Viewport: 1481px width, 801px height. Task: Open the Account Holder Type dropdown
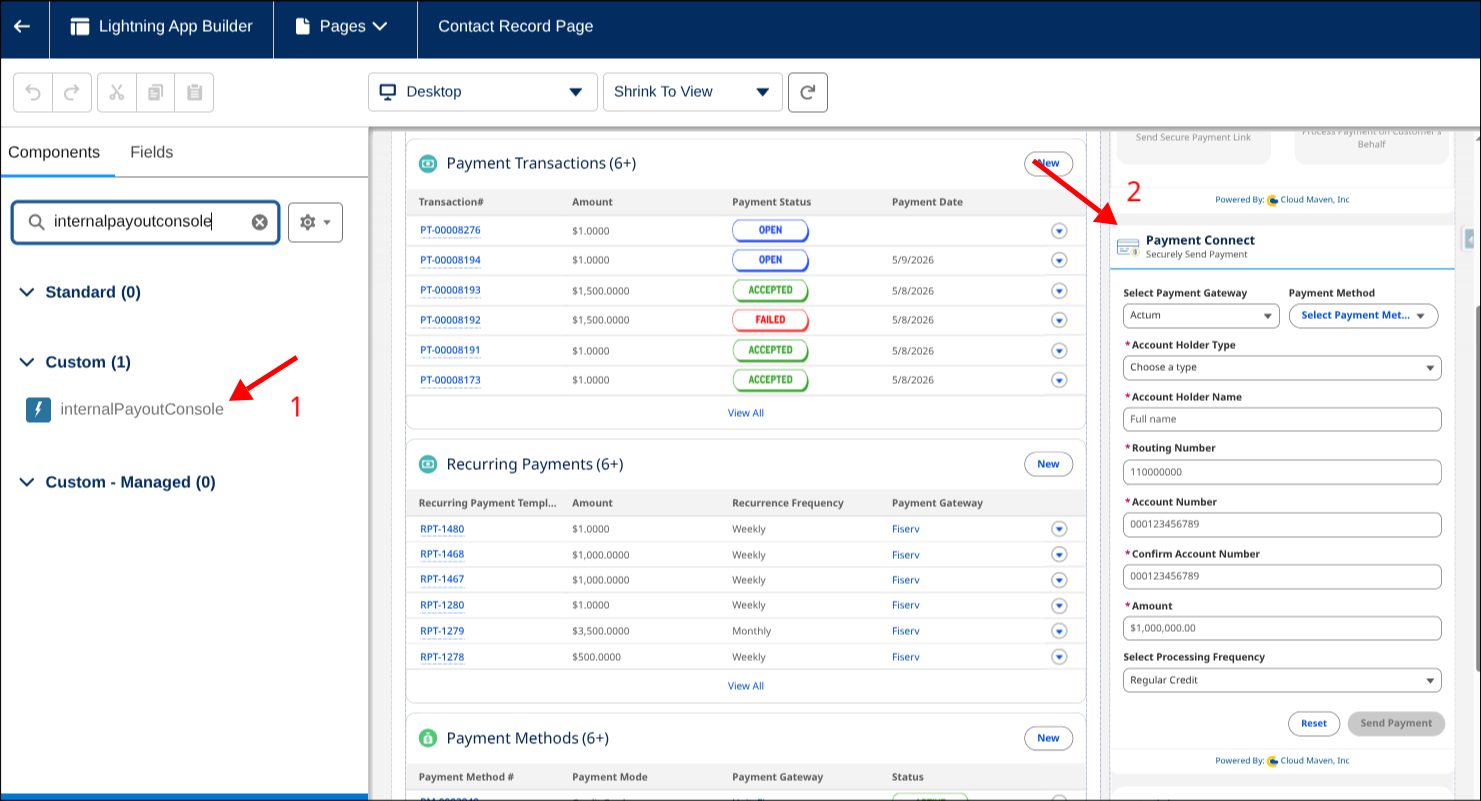[x=1282, y=368]
